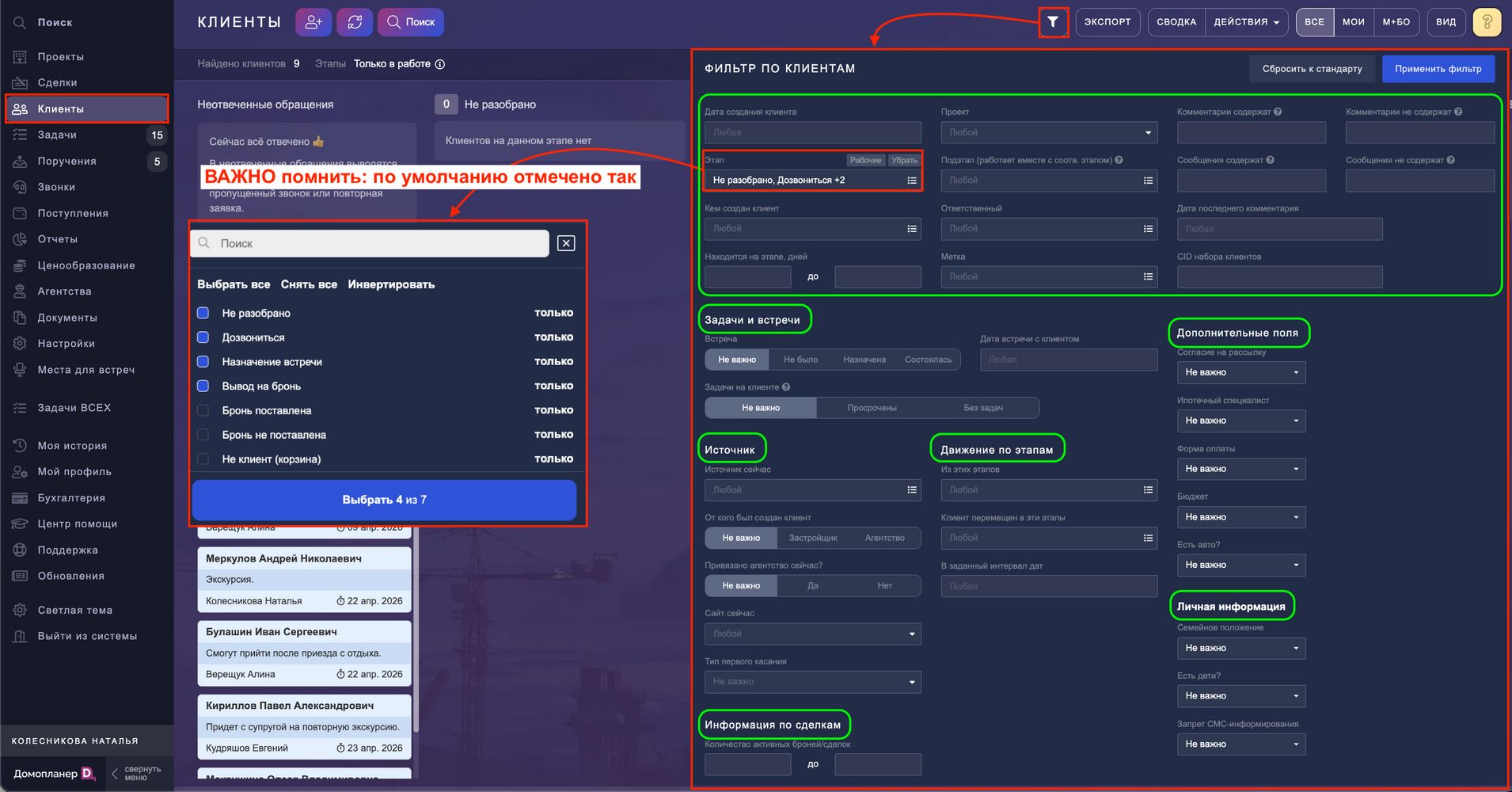This screenshot has height=792, width=1512.
Task: Open the Звонки sidebar icon
Action: (x=20, y=187)
